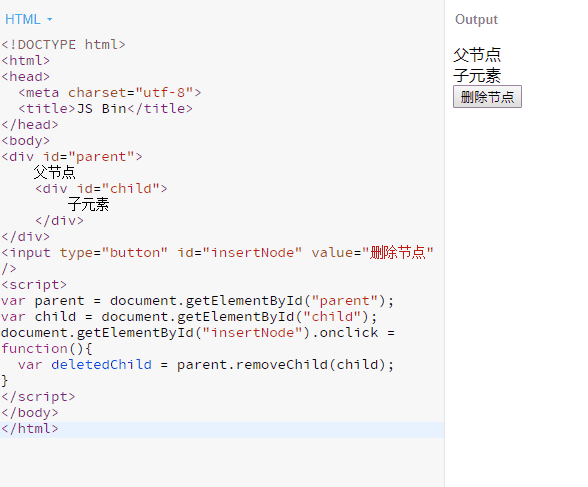588x487 pixels.
Task: Click the div id="child" line
Action: point(101,189)
